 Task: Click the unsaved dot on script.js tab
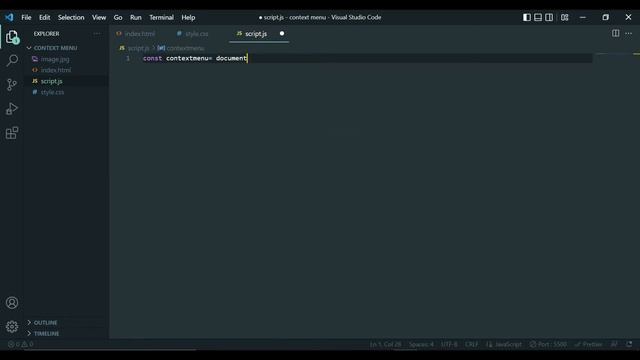click(x=282, y=33)
